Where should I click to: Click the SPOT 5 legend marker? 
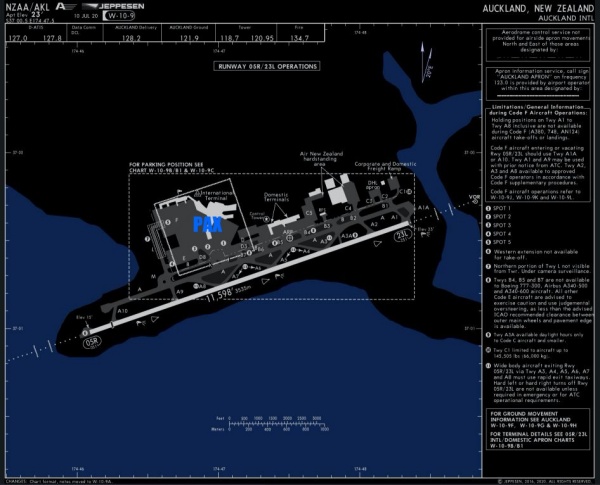(493, 241)
